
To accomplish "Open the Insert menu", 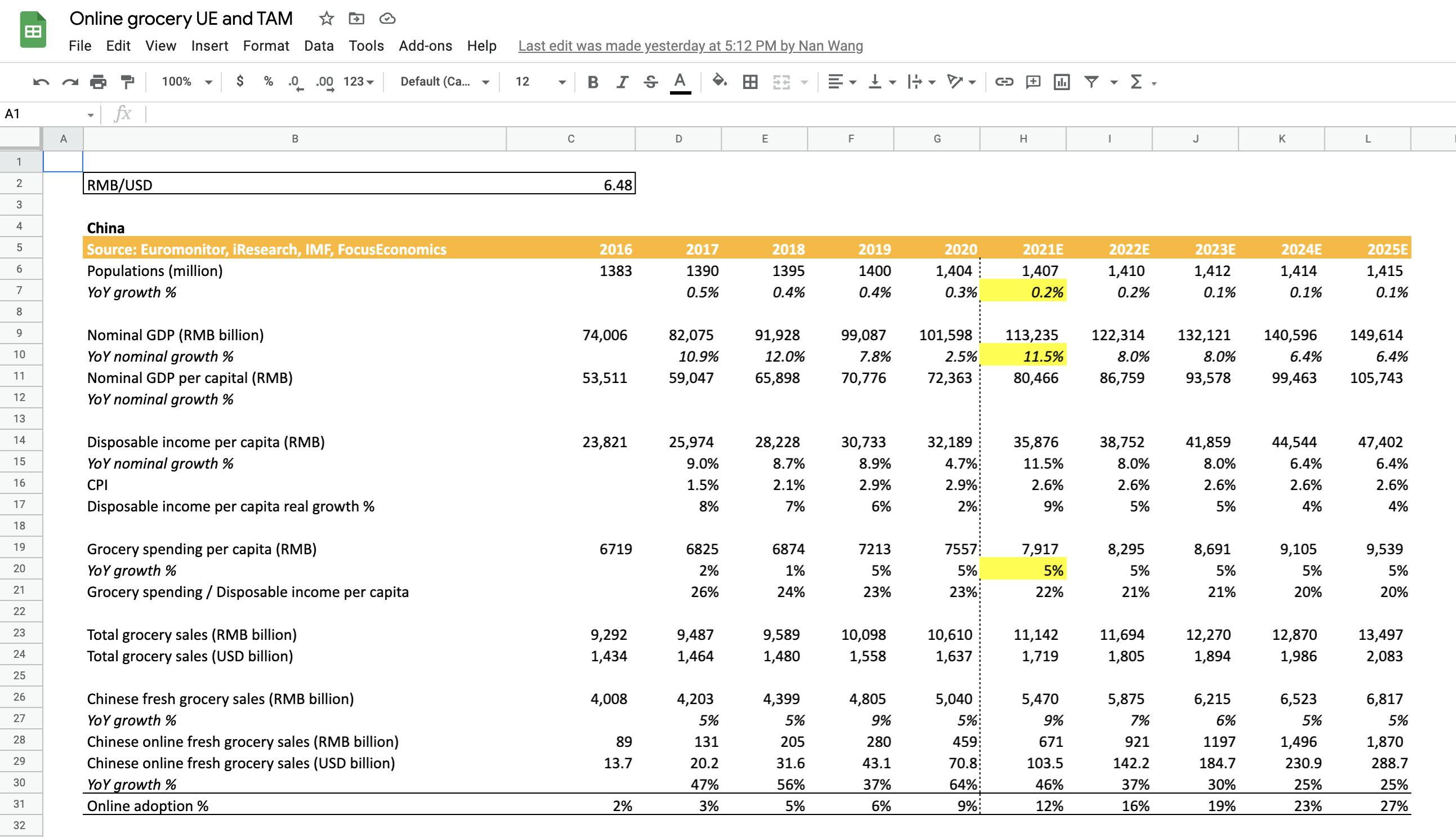I will [209, 46].
